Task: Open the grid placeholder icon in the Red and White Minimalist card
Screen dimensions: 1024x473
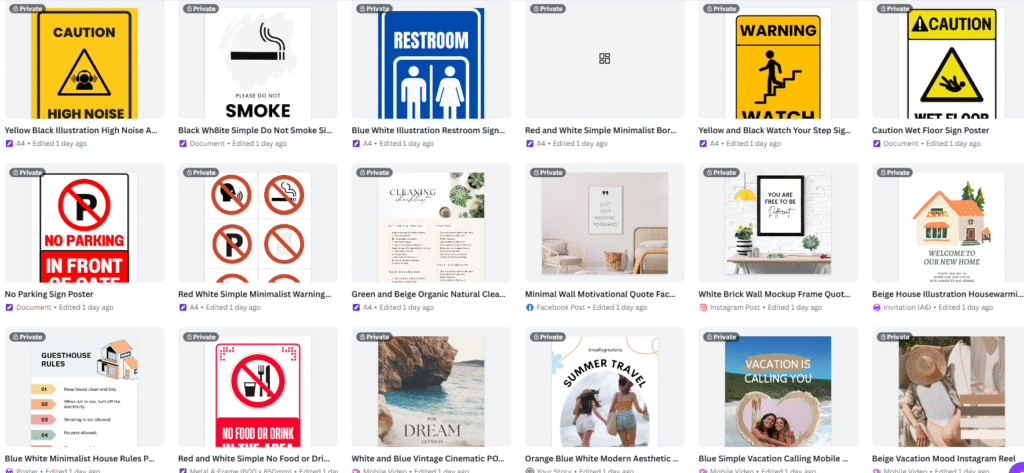Action: pos(604,59)
